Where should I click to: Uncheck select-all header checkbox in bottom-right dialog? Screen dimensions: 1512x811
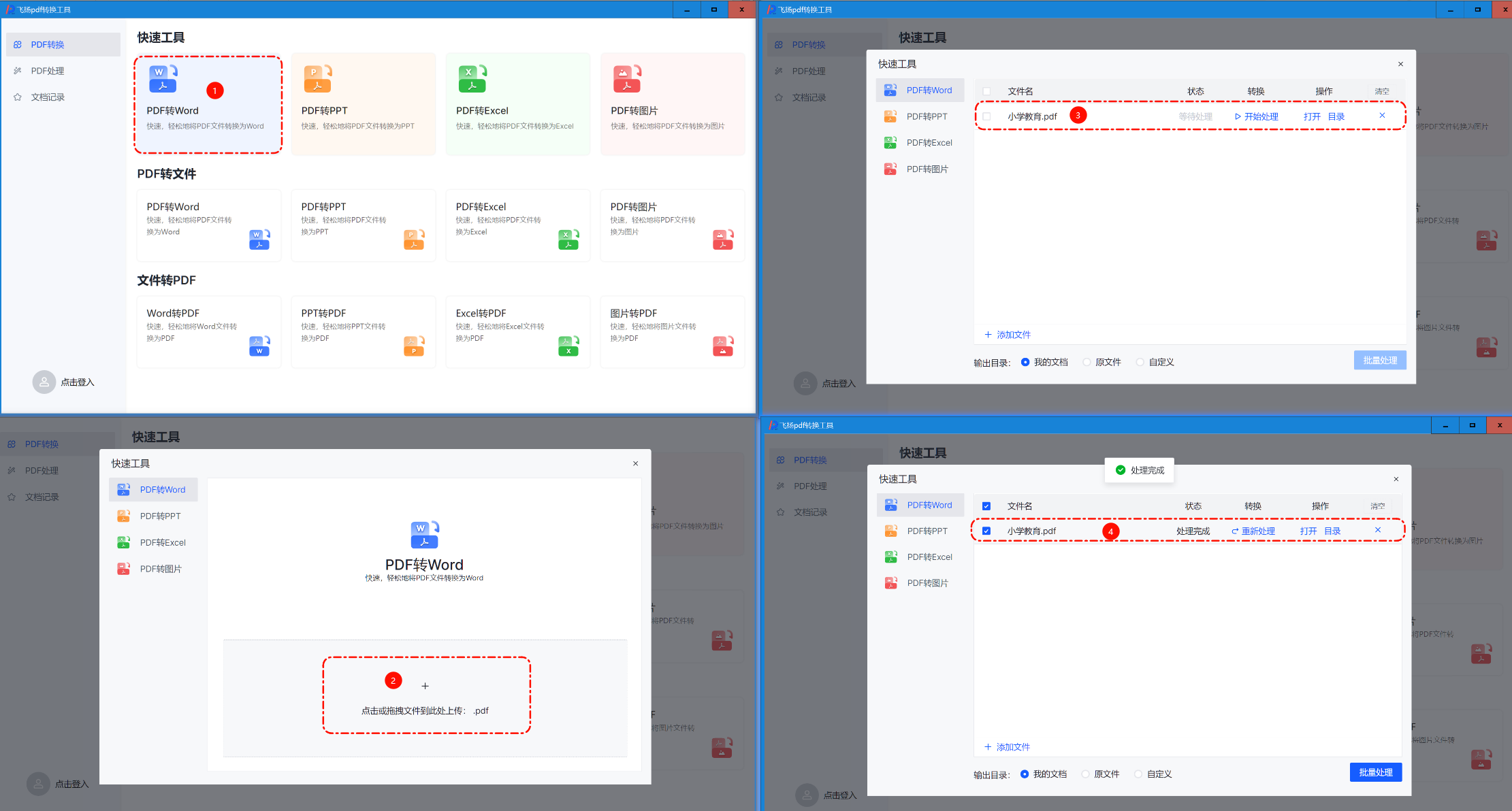click(x=986, y=506)
